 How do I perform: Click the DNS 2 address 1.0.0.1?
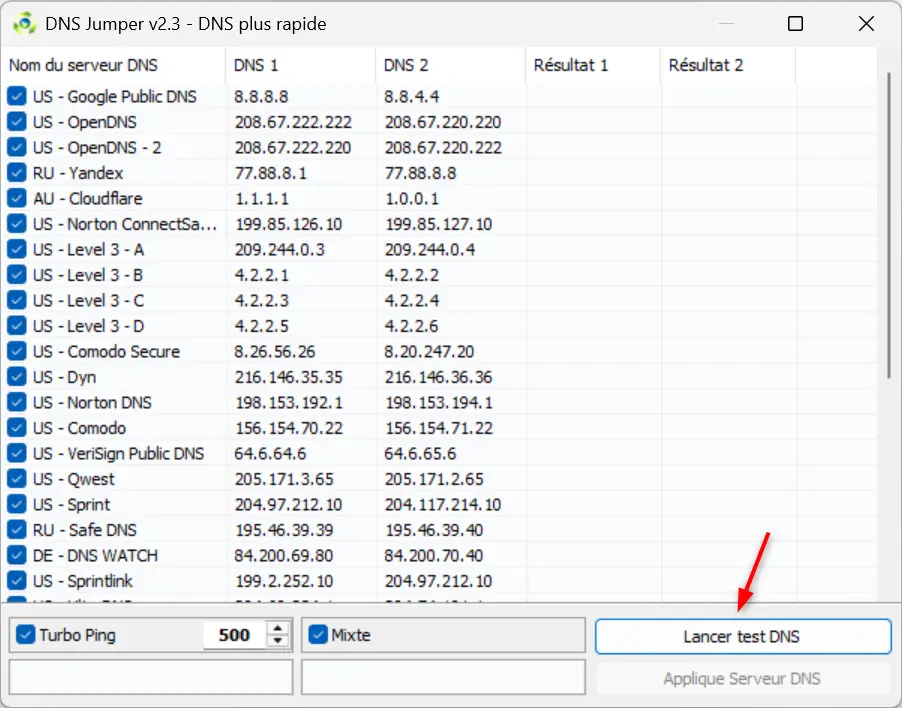point(411,198)
